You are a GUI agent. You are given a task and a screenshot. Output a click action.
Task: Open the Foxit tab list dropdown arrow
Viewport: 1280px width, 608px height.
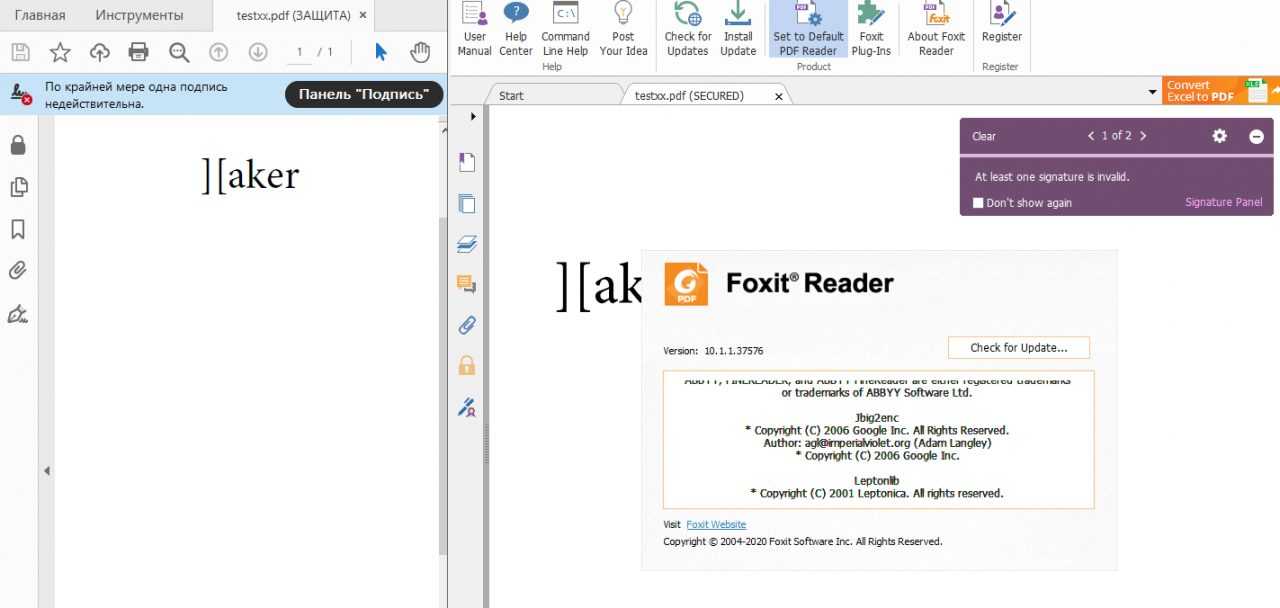click(1153, 93)
